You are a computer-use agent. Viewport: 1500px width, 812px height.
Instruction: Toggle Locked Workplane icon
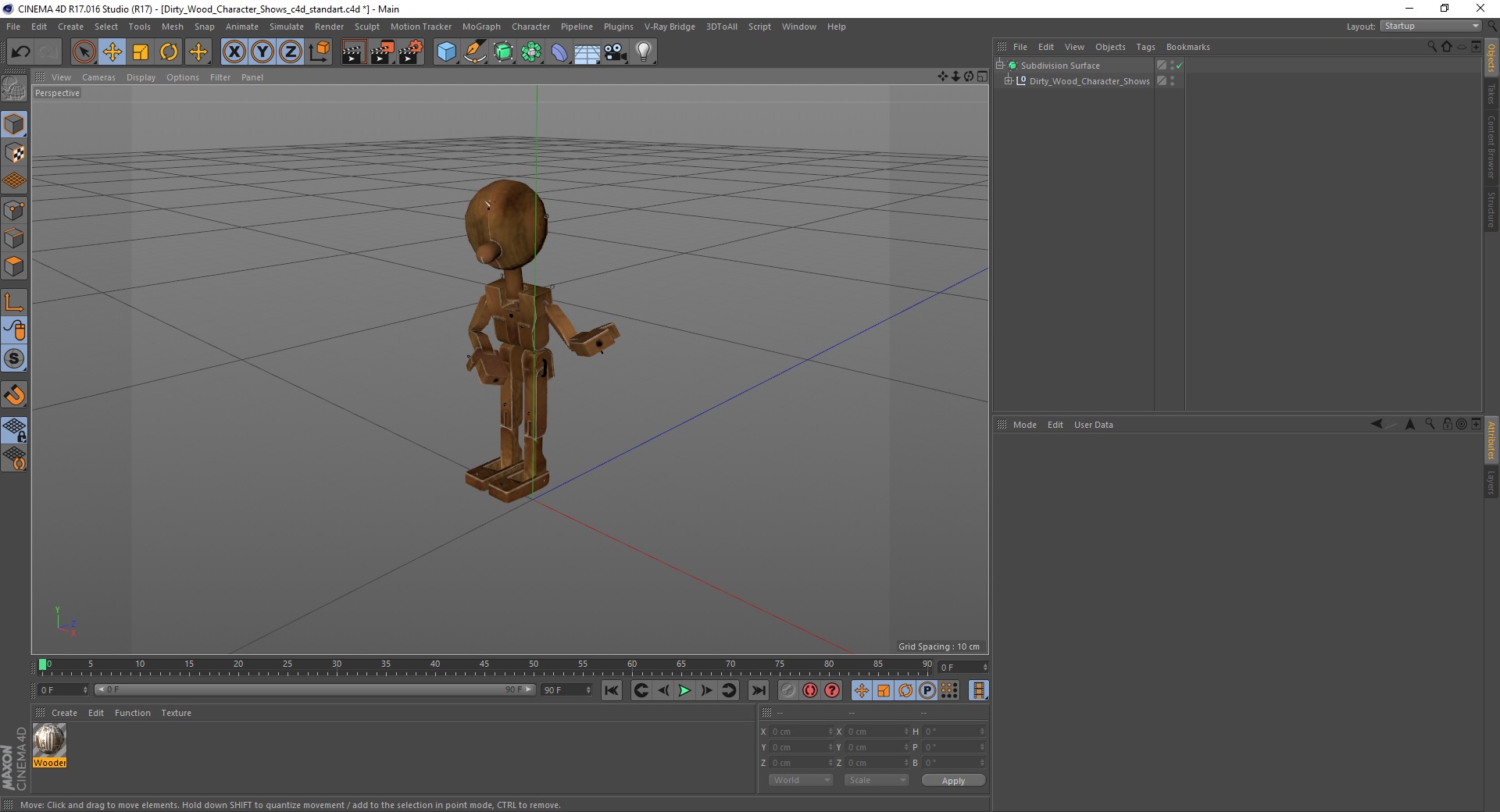point(14,430)
